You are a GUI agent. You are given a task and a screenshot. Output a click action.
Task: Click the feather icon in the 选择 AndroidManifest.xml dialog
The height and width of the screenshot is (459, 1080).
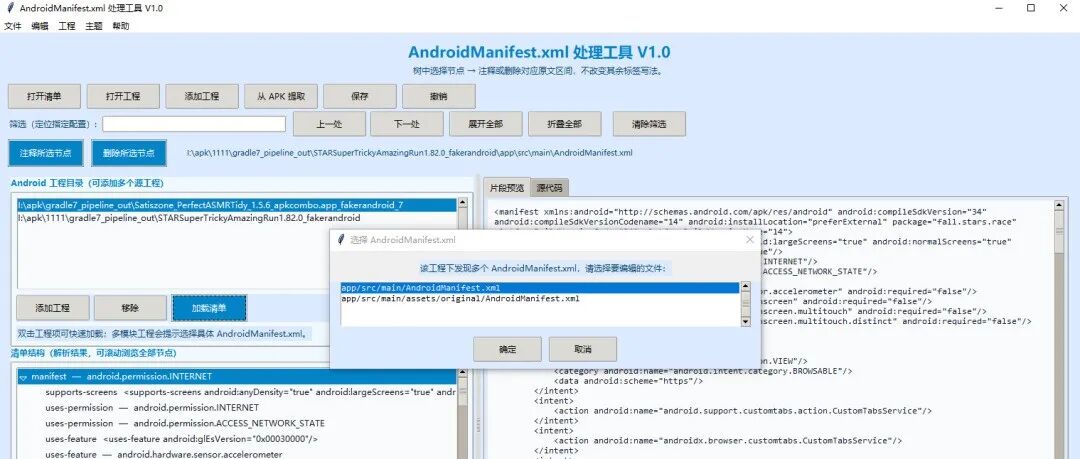tap(340, 240)
